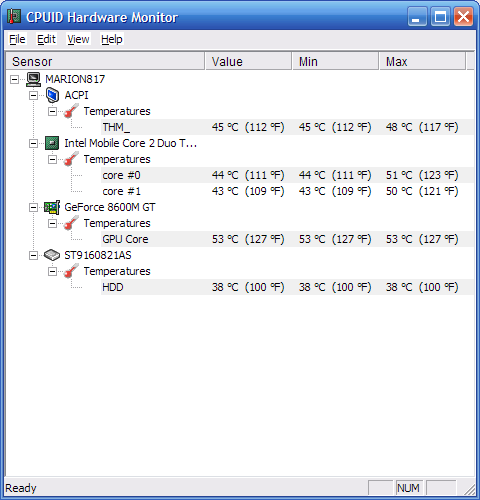Screen dimensions: 480x500
Task: Collapse the Intel Mobile Core 2 Duo node
Action: 33,143
